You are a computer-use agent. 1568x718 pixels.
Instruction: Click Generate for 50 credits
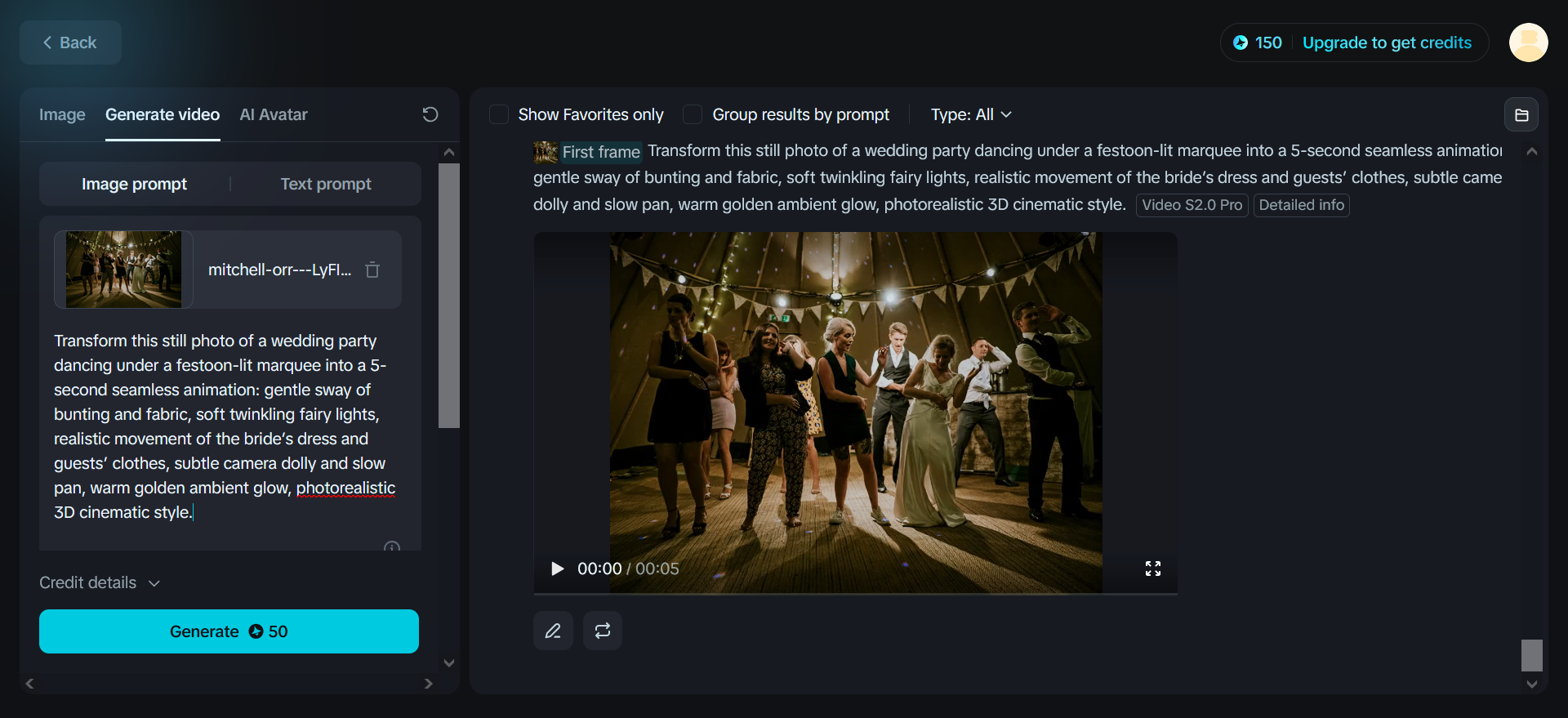tap(229, 631)
